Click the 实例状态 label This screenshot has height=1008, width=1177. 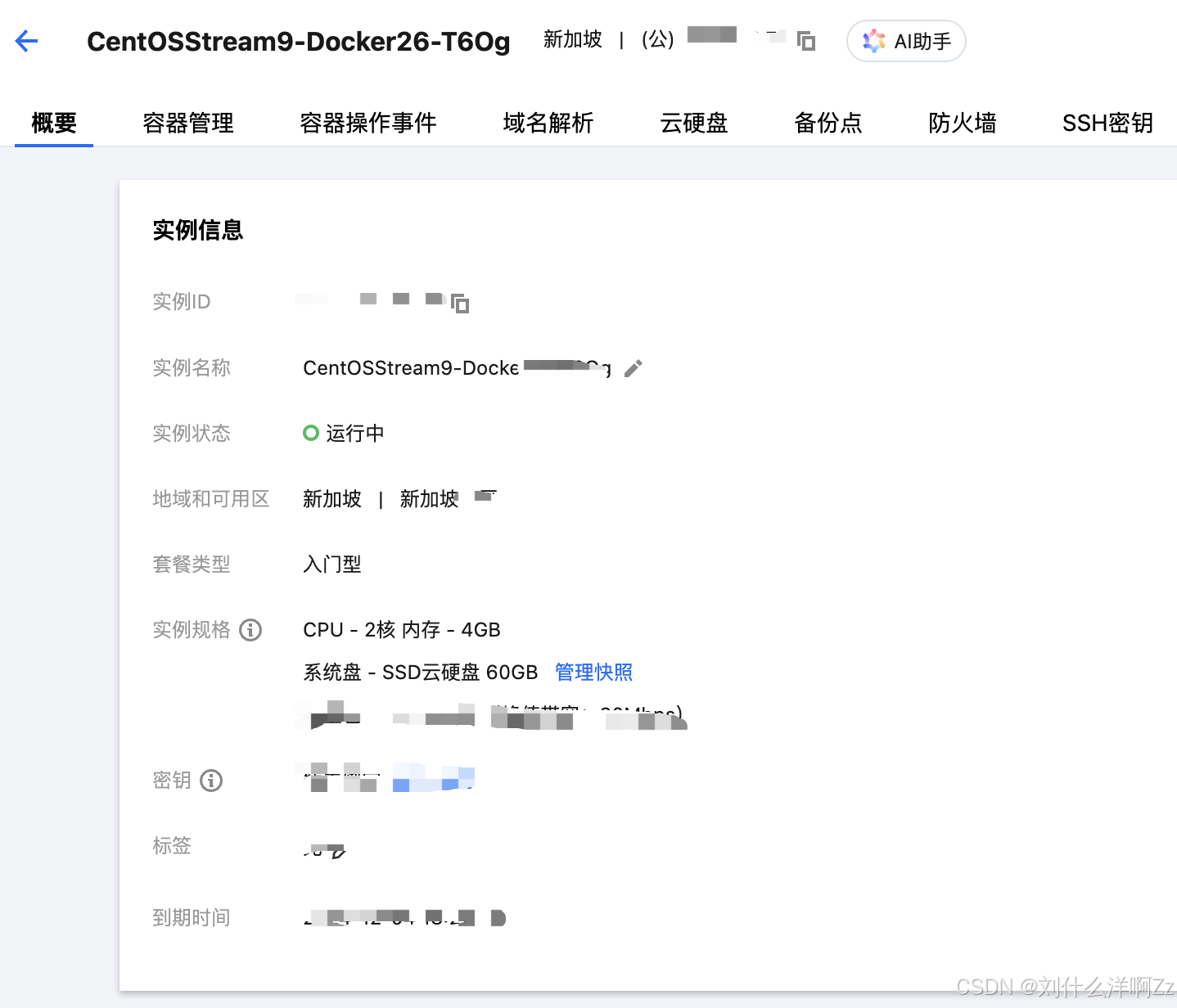pyautogui.click(x=192, y=434)
